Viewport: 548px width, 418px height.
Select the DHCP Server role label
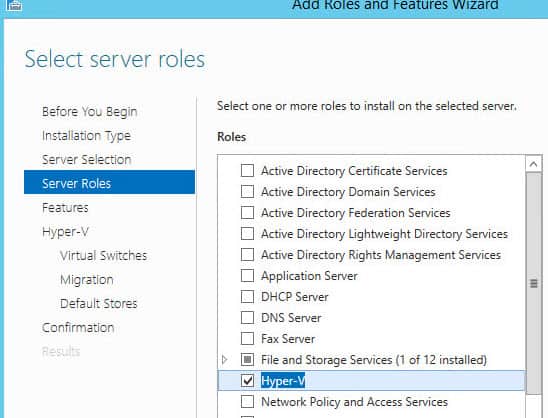[x=295, y=297]
